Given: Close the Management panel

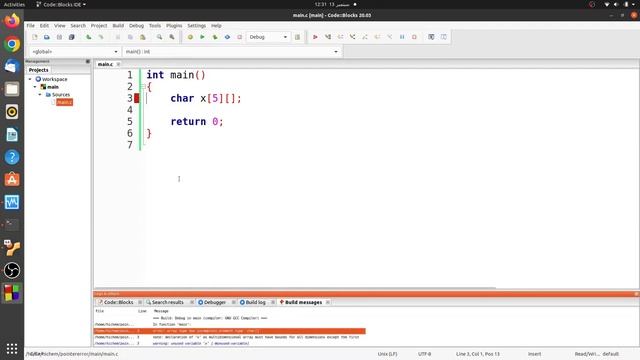Looking at the screenshot, I should (x=88, y=62).
